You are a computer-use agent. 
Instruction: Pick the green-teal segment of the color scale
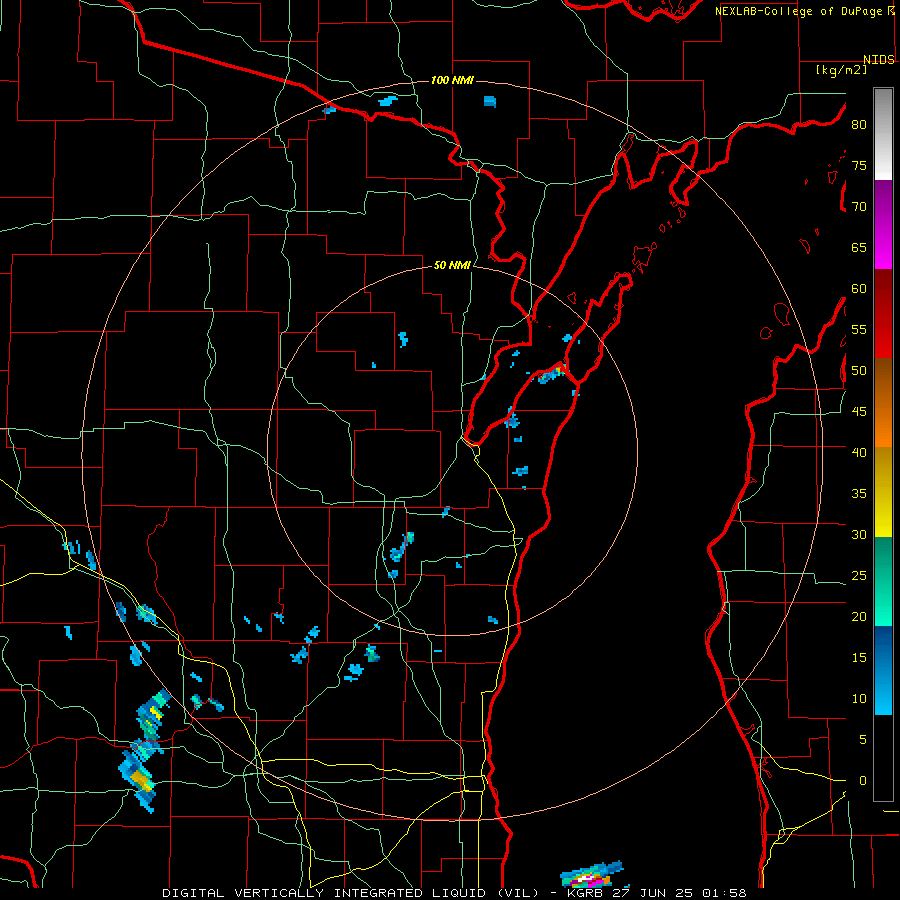pyautogui.click(x=883, y=581)
